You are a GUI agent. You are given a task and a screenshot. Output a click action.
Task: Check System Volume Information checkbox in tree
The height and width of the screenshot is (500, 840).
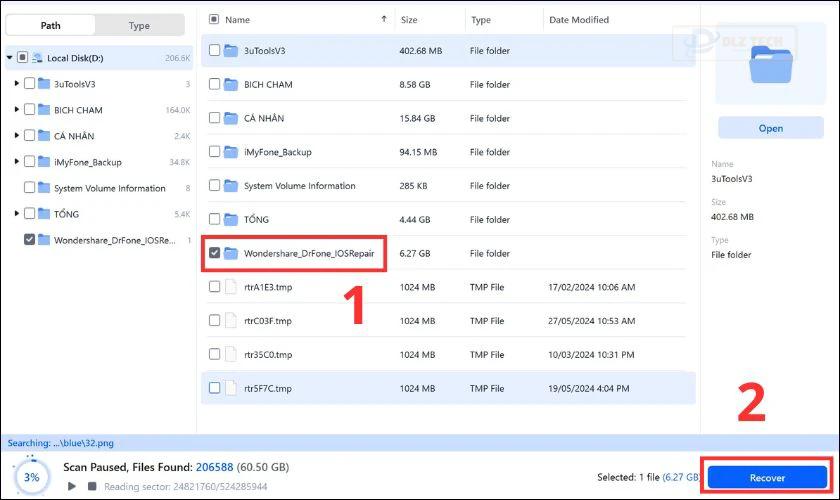(x=29, y=187)
